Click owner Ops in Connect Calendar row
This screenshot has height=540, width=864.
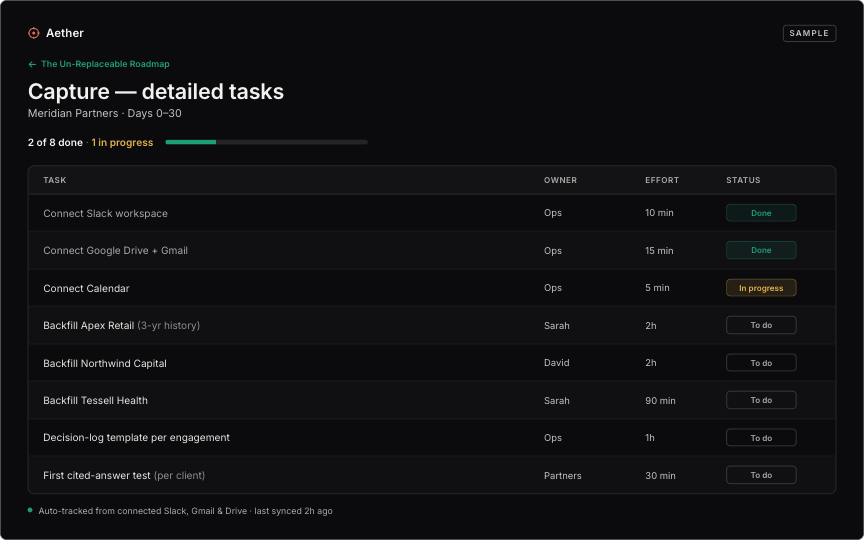tap(553, 288)
